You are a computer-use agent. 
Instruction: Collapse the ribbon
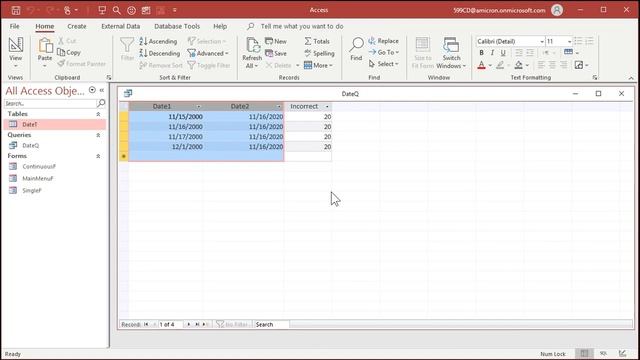click(x=631, y=78)
